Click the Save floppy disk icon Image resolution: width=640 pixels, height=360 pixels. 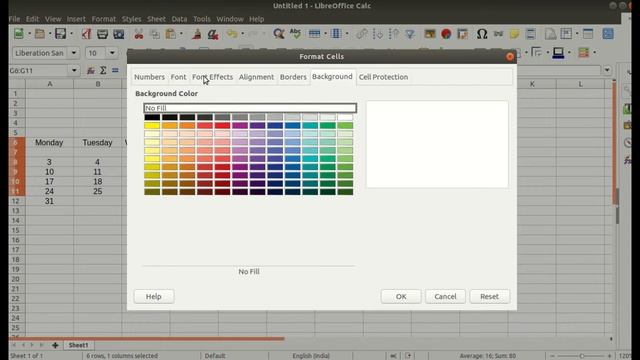tap(60, 34)
